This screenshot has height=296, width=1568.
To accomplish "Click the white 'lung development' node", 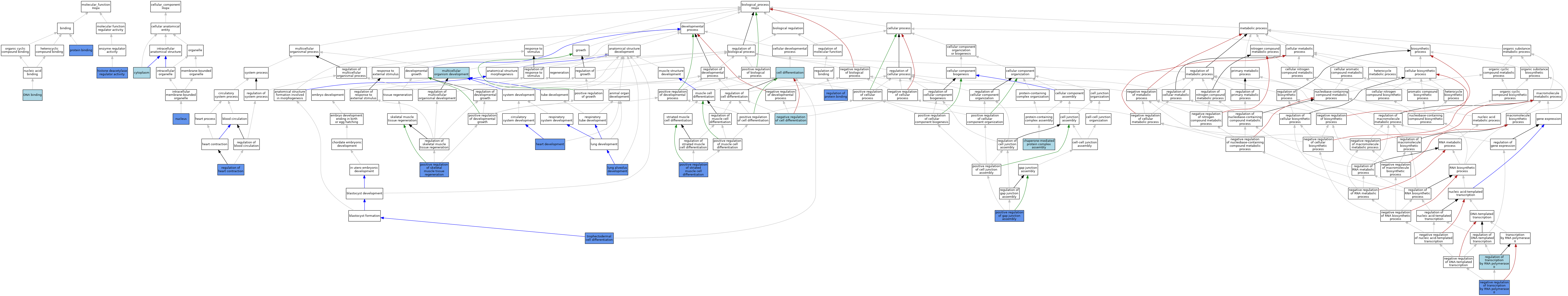I will click(x=604, y=144).
